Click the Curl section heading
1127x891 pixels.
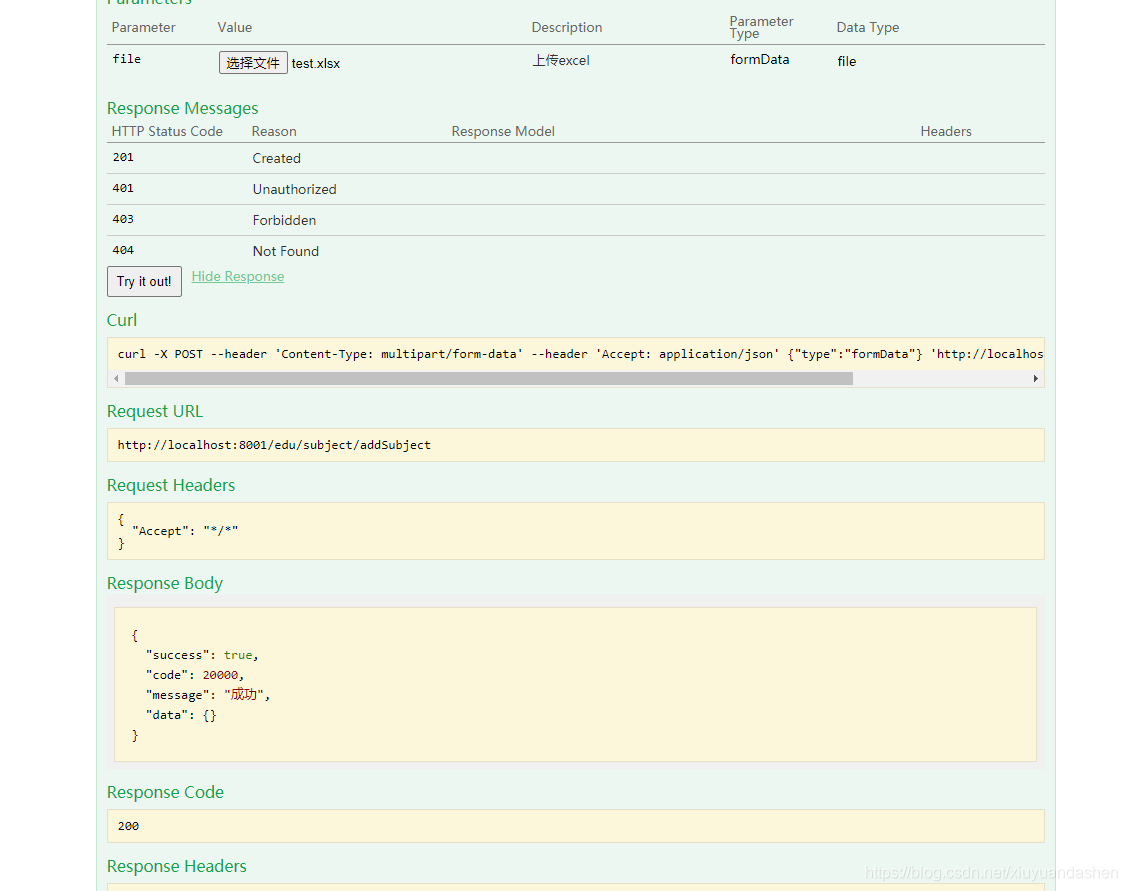122,320
